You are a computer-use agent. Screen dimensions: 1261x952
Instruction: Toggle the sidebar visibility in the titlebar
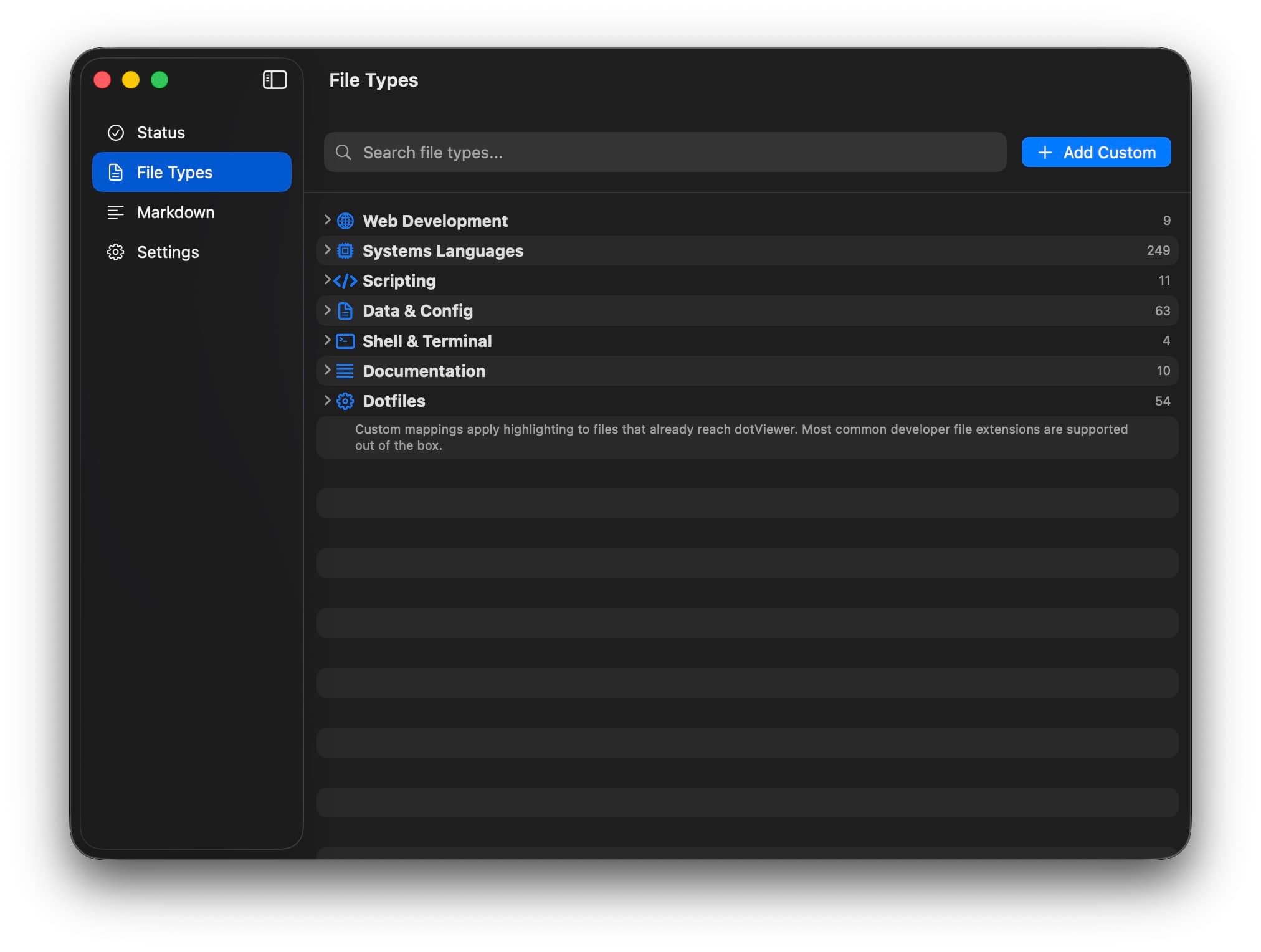(x=274, y=80)
